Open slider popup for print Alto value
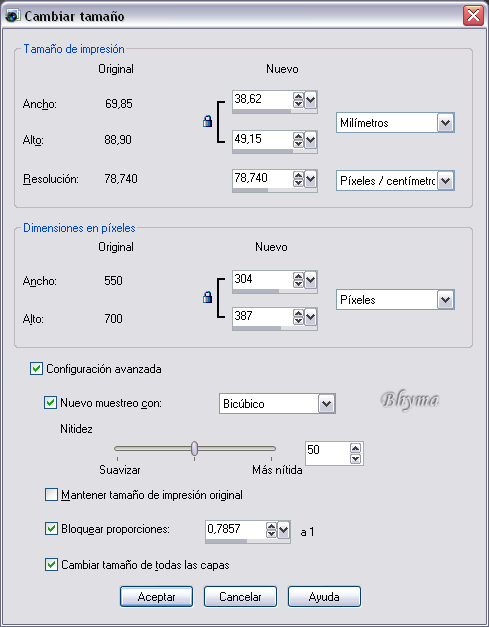Screen dimensions: 489x627 click(x=311, y=140)
